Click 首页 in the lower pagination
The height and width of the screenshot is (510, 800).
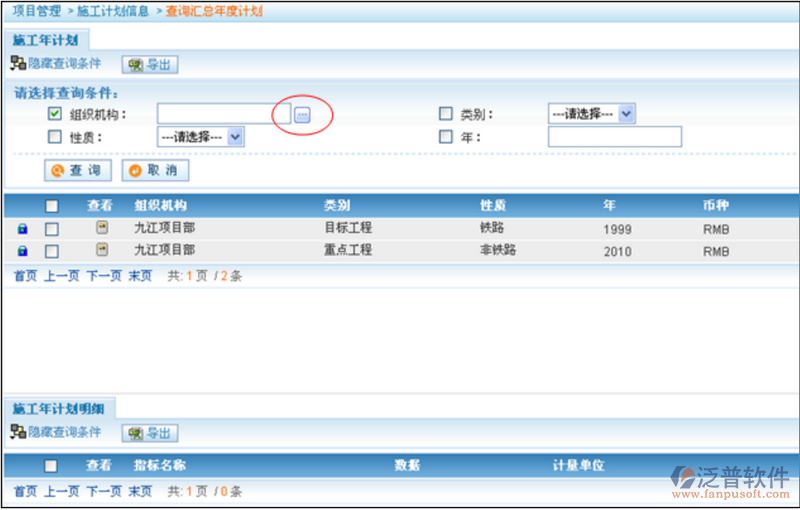click(x=26, y=491)
